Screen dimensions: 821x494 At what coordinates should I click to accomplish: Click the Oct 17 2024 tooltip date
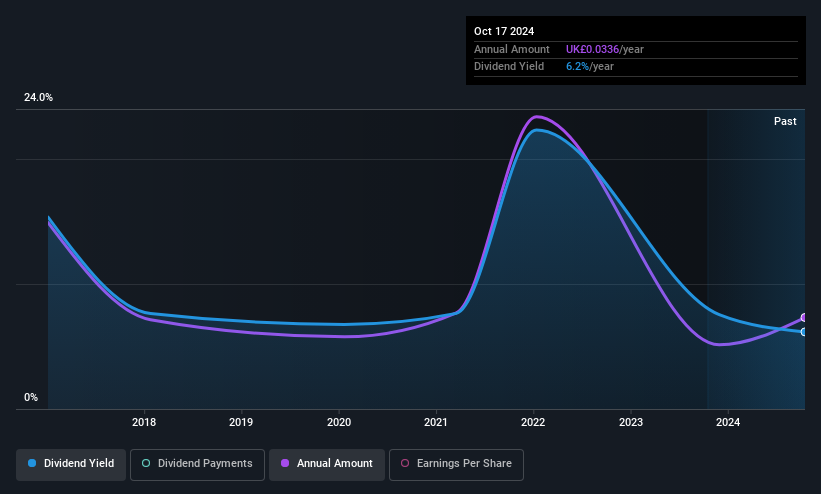coord(504,31)
